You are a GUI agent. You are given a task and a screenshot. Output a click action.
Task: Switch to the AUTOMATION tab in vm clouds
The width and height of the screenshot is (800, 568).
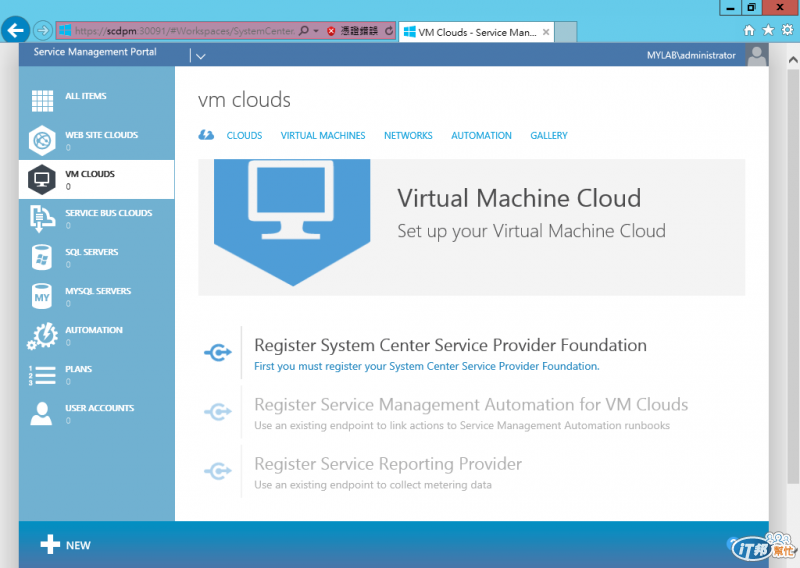pos(481,135)
